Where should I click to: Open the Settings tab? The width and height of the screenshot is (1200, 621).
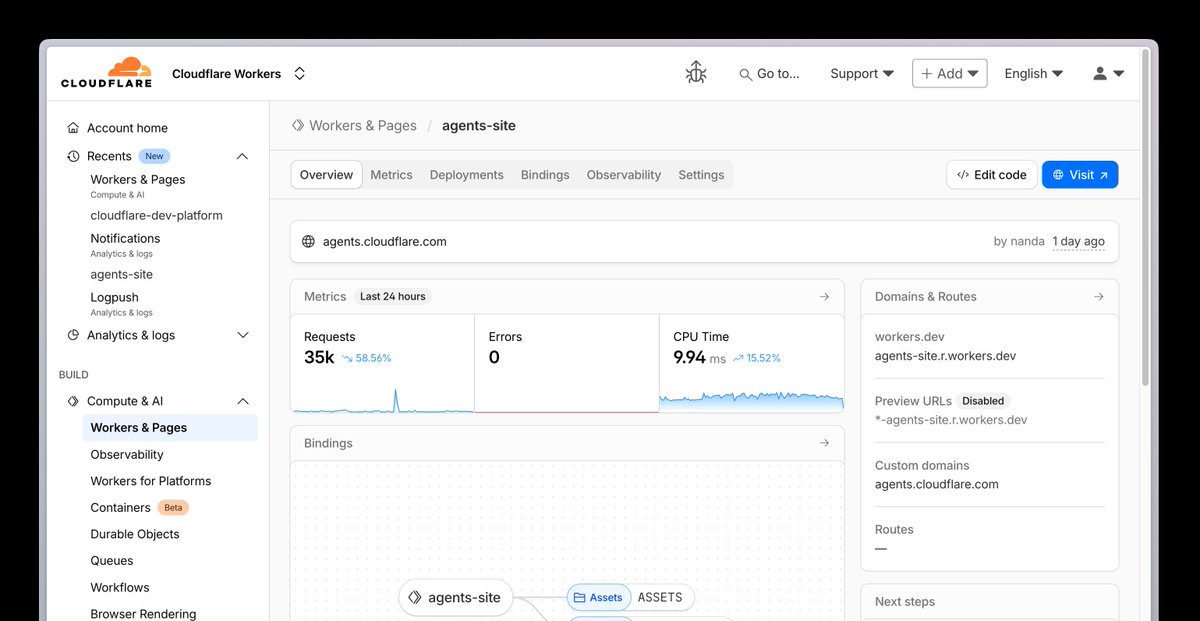(701, 174)
